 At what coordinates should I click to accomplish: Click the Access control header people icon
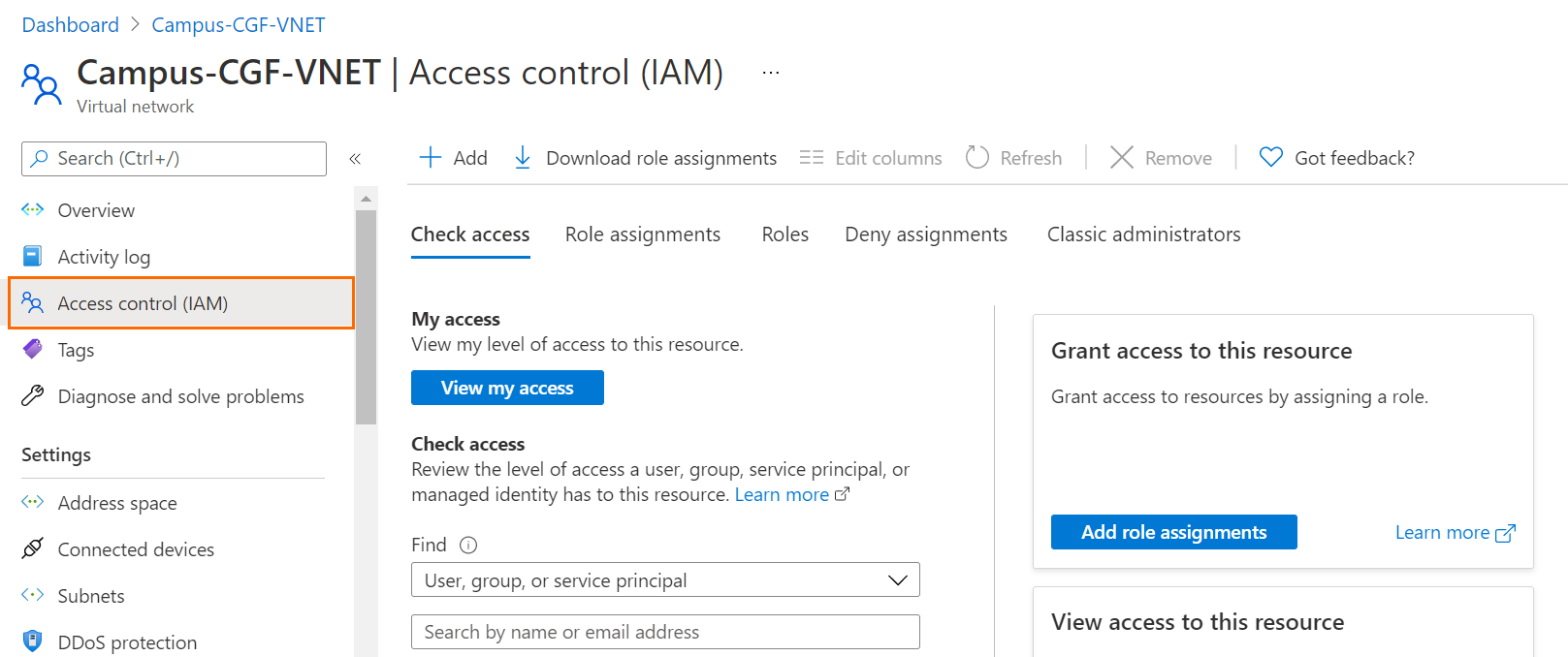coord(41,84)
